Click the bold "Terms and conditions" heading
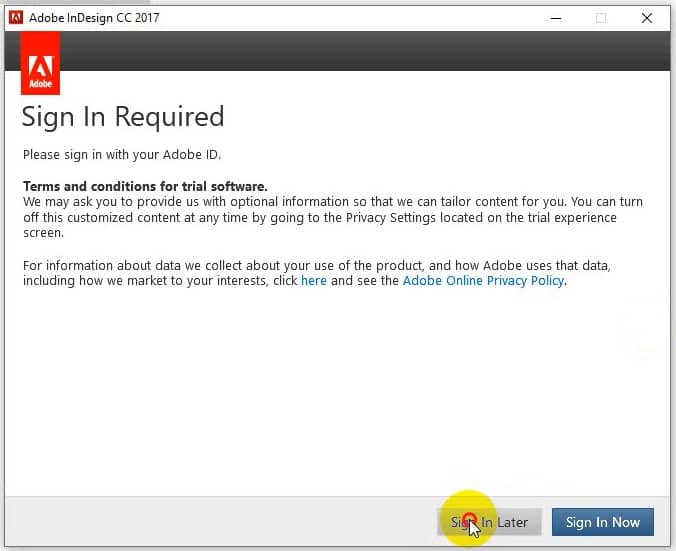 [145, 187]
